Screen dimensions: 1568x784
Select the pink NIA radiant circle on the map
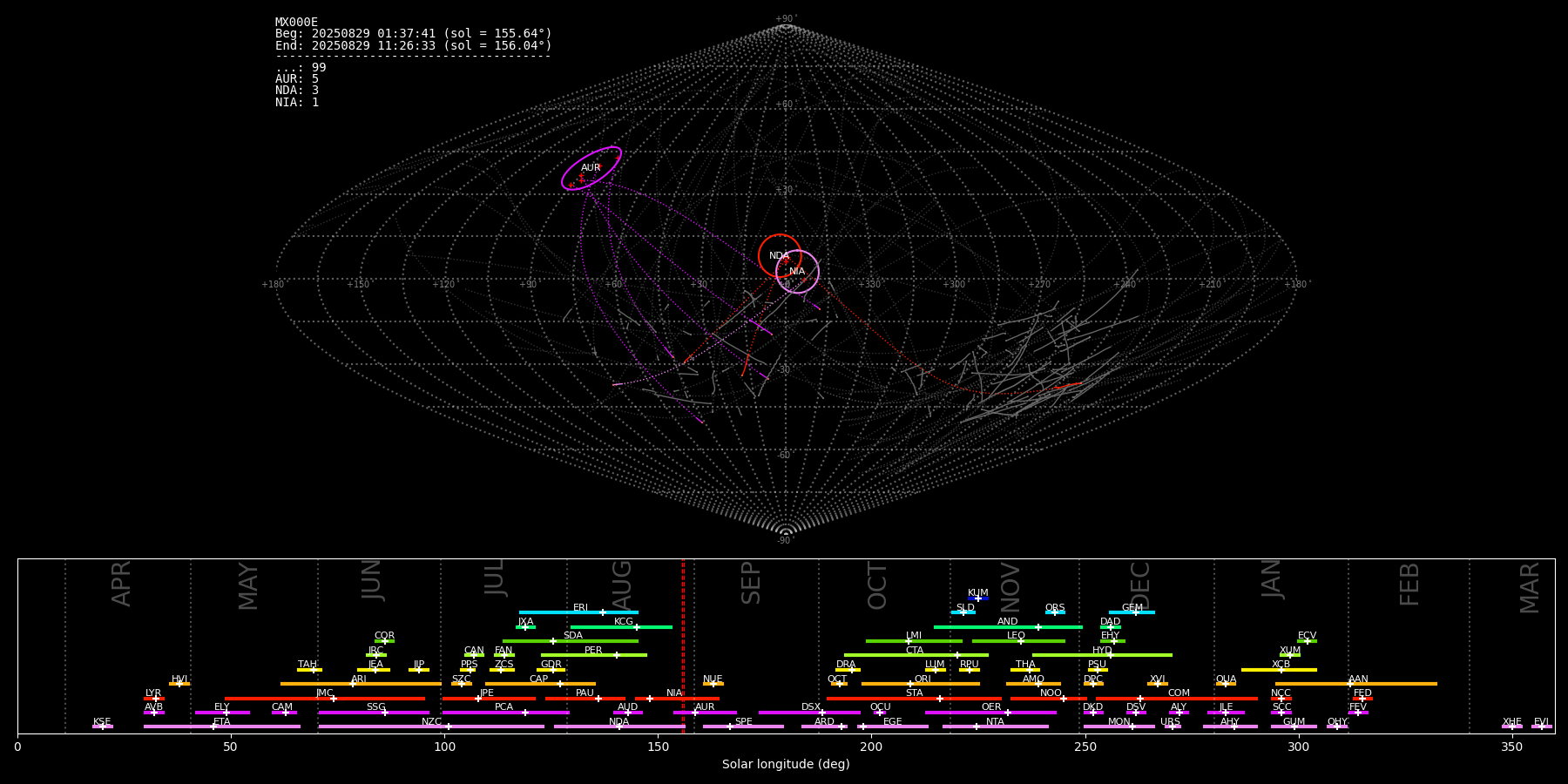797,272
